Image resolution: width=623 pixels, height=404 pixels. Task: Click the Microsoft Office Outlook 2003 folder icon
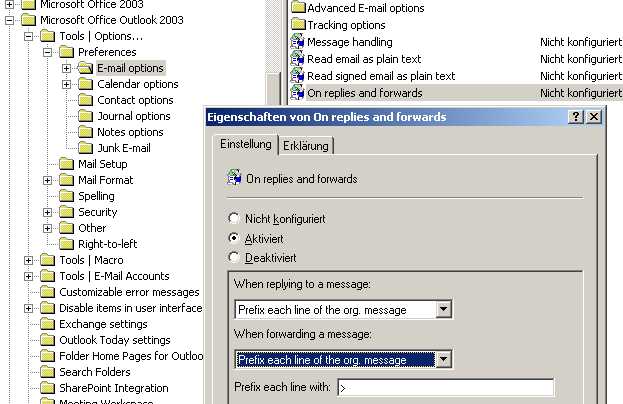[28, 20]
